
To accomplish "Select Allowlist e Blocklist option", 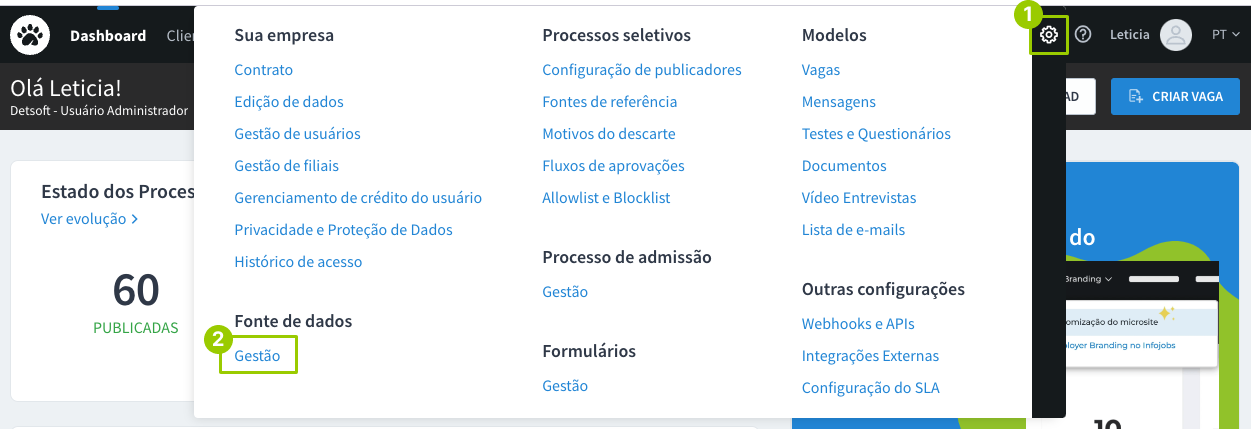I will tap(606, 198).
